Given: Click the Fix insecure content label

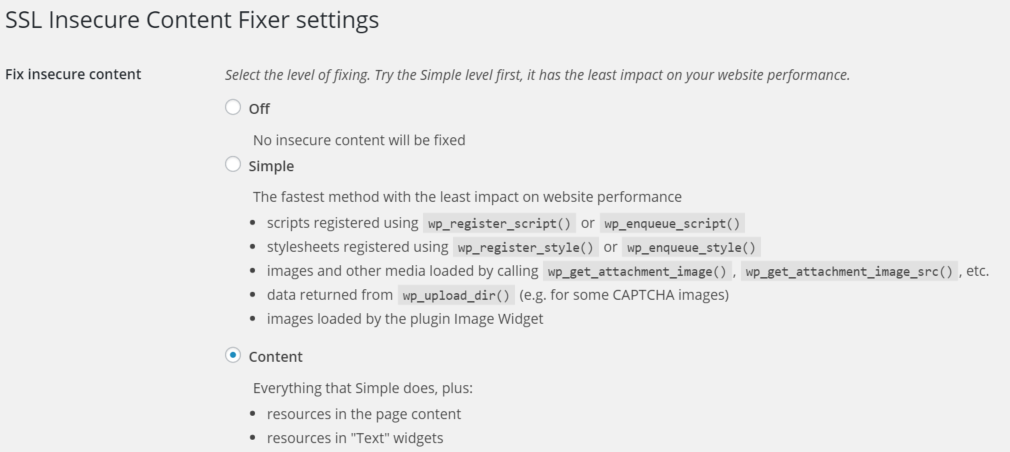Looking at the screenshot, I should 73,74.
